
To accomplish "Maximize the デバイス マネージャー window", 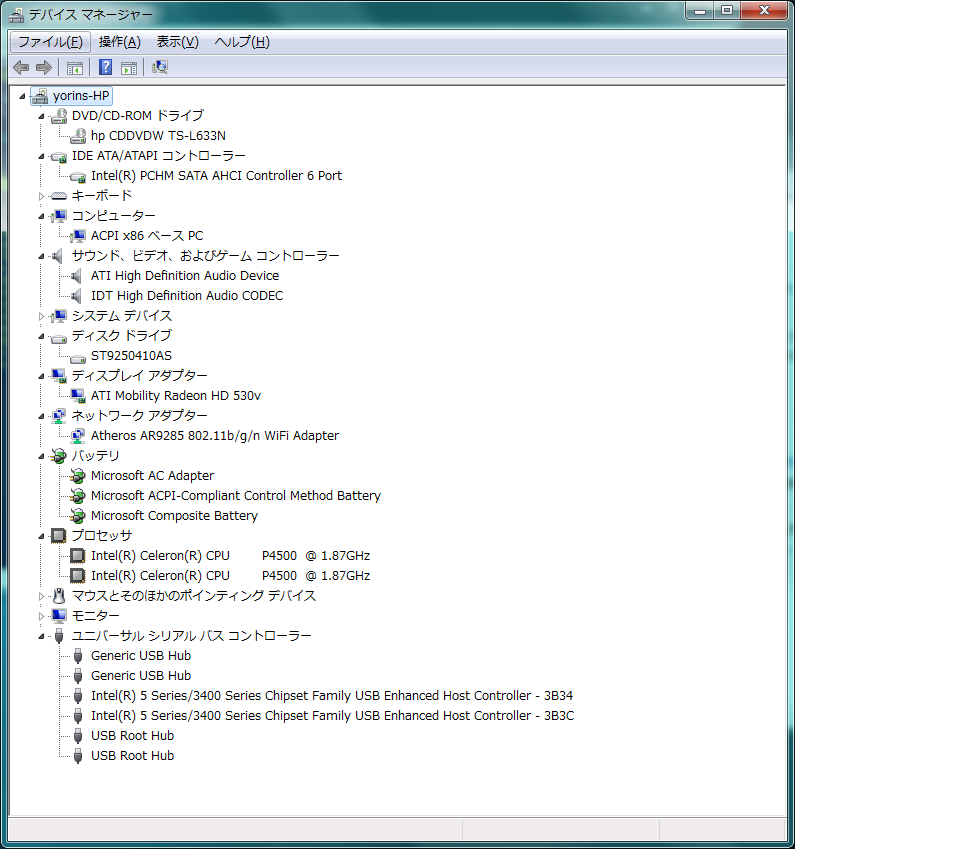I will point(727,10).
